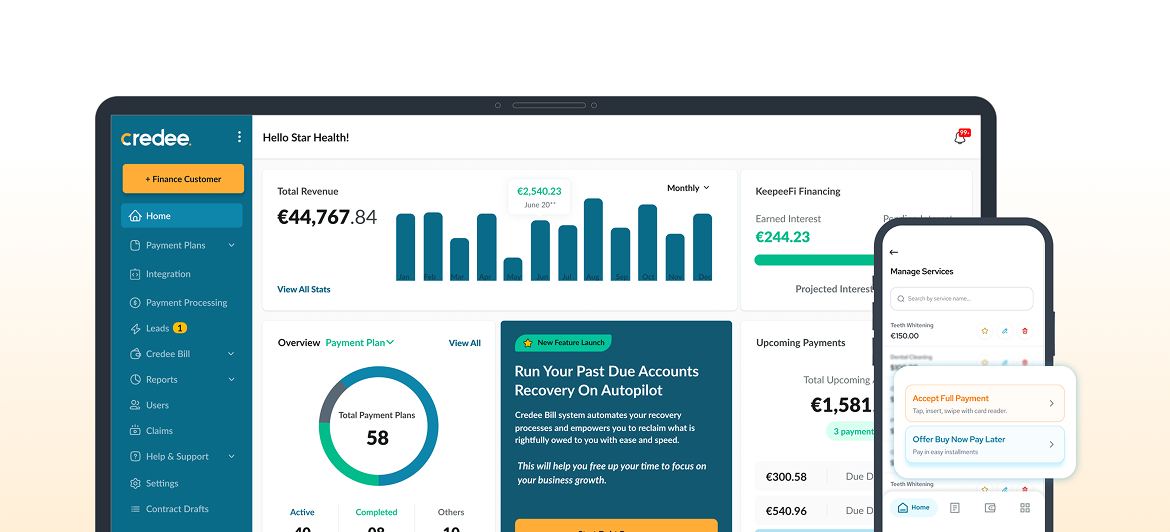The width and height of the screenshot is (1170, 532).
Task: Click the Leads lightning bolt icon
Action: coord(136,328)
